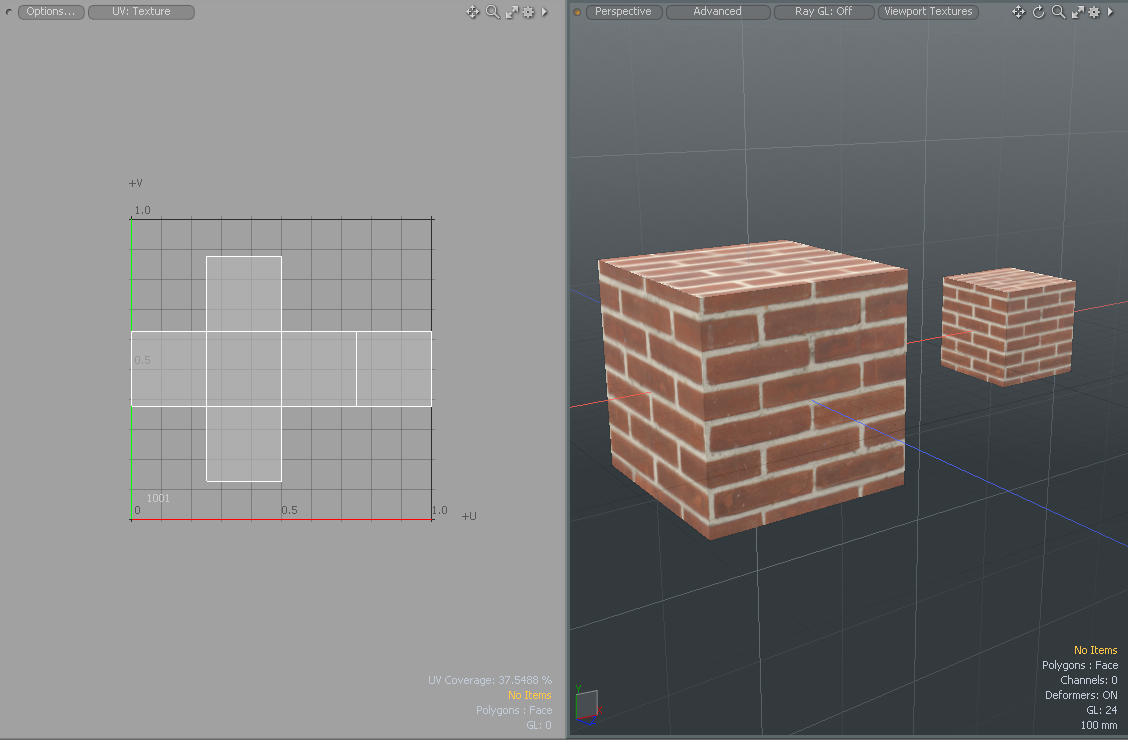Viewport: 1128px width, 740px height.
Task: Maximize the Perspective viewport with the expand icon
Action: 1077,12
